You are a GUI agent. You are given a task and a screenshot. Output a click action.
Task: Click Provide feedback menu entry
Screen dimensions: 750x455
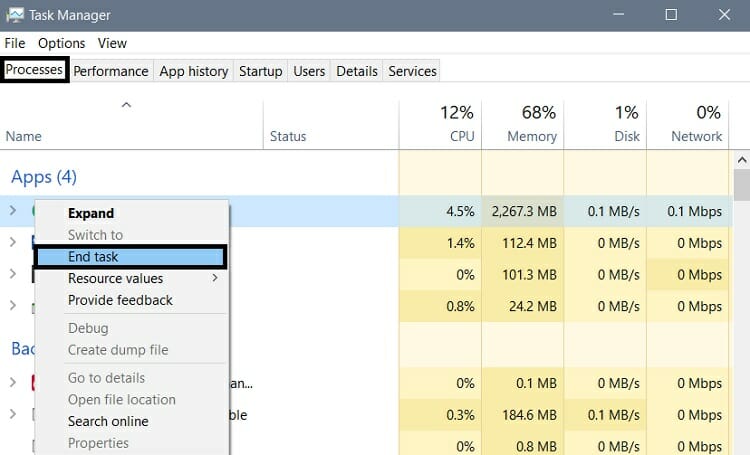click(x=120, y=300)
